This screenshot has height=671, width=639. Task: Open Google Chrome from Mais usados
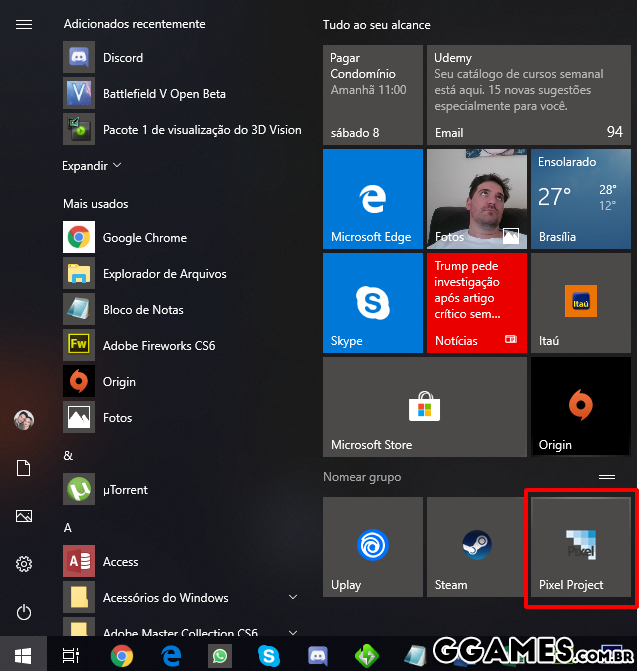[182, 237]
